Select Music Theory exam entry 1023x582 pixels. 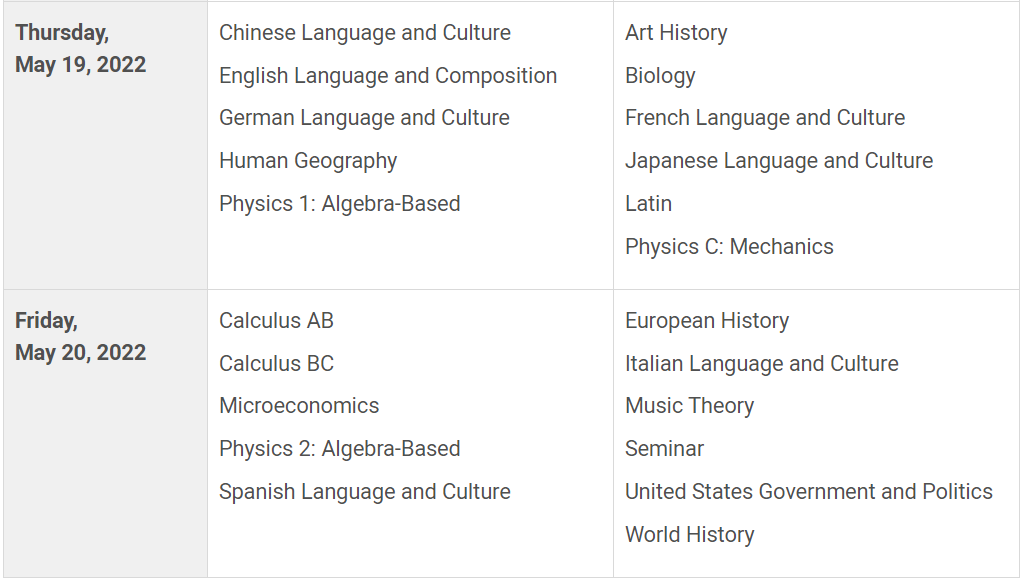(x=690, y=406)
